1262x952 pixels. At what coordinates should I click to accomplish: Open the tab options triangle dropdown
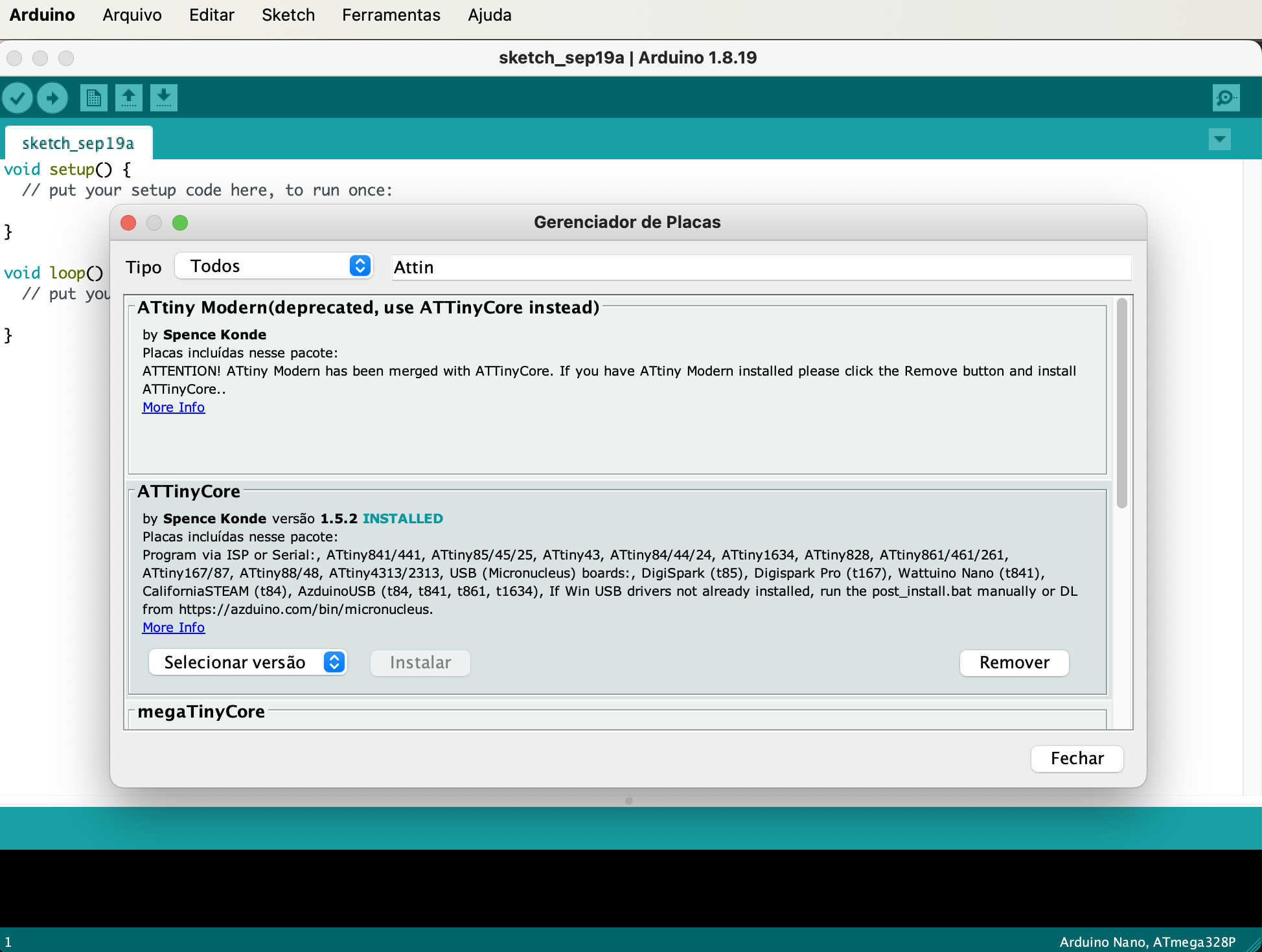coord(1220,139)
